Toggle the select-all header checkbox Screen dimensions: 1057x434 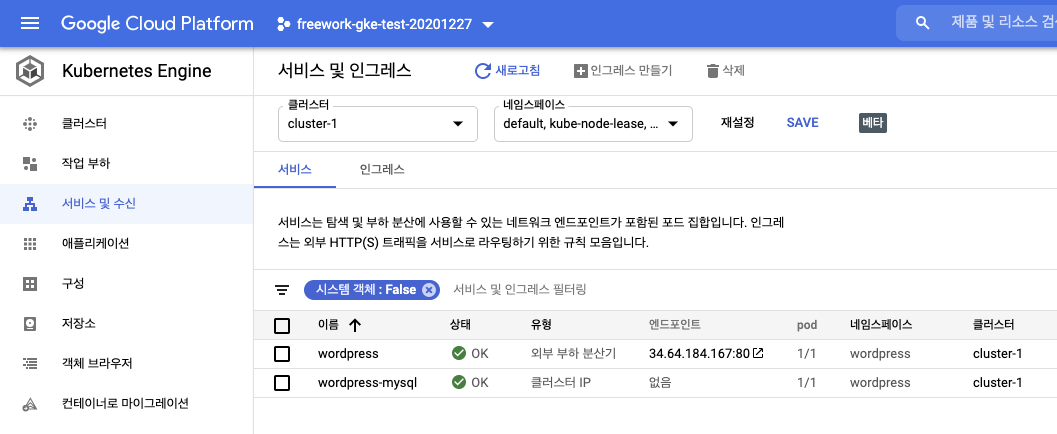coord(282,326)
